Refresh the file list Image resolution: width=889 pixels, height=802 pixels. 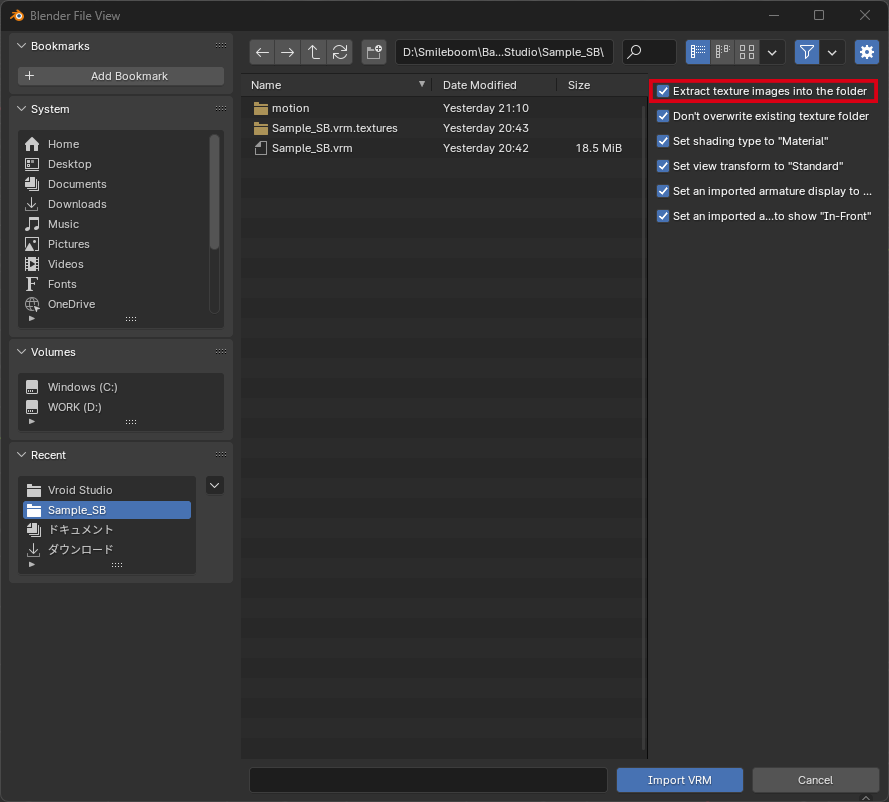point(340,52)
